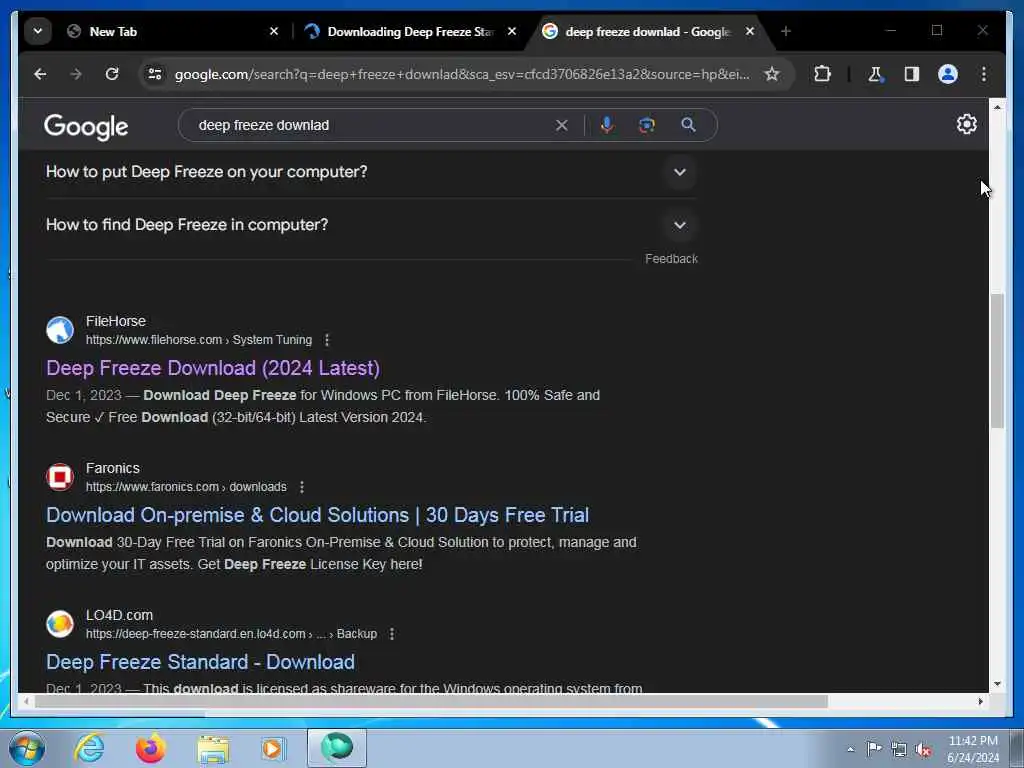
Task: Open 'Deep Freeze Download (2024 Latest)' link
Action: [x=213, y=368]
